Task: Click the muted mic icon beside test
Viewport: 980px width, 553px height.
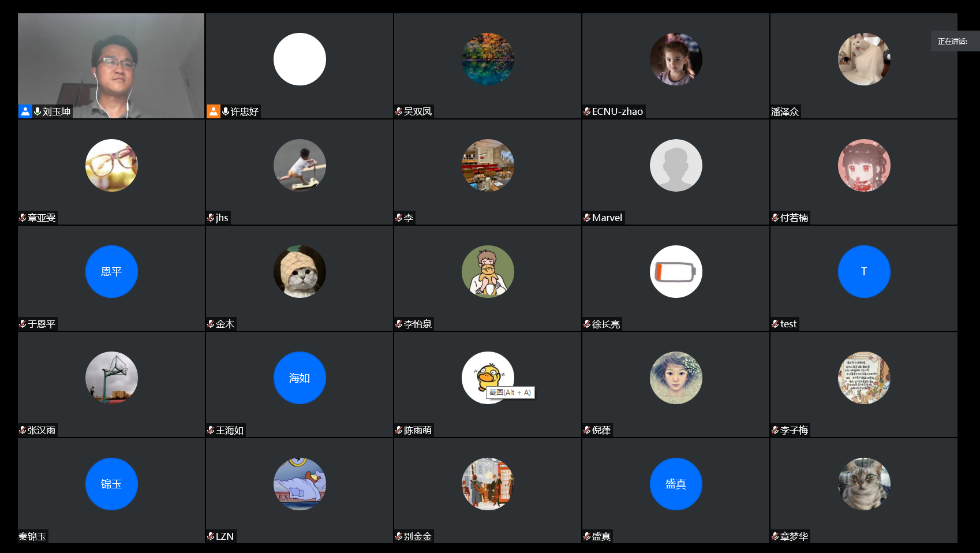Action: [775, 324]
